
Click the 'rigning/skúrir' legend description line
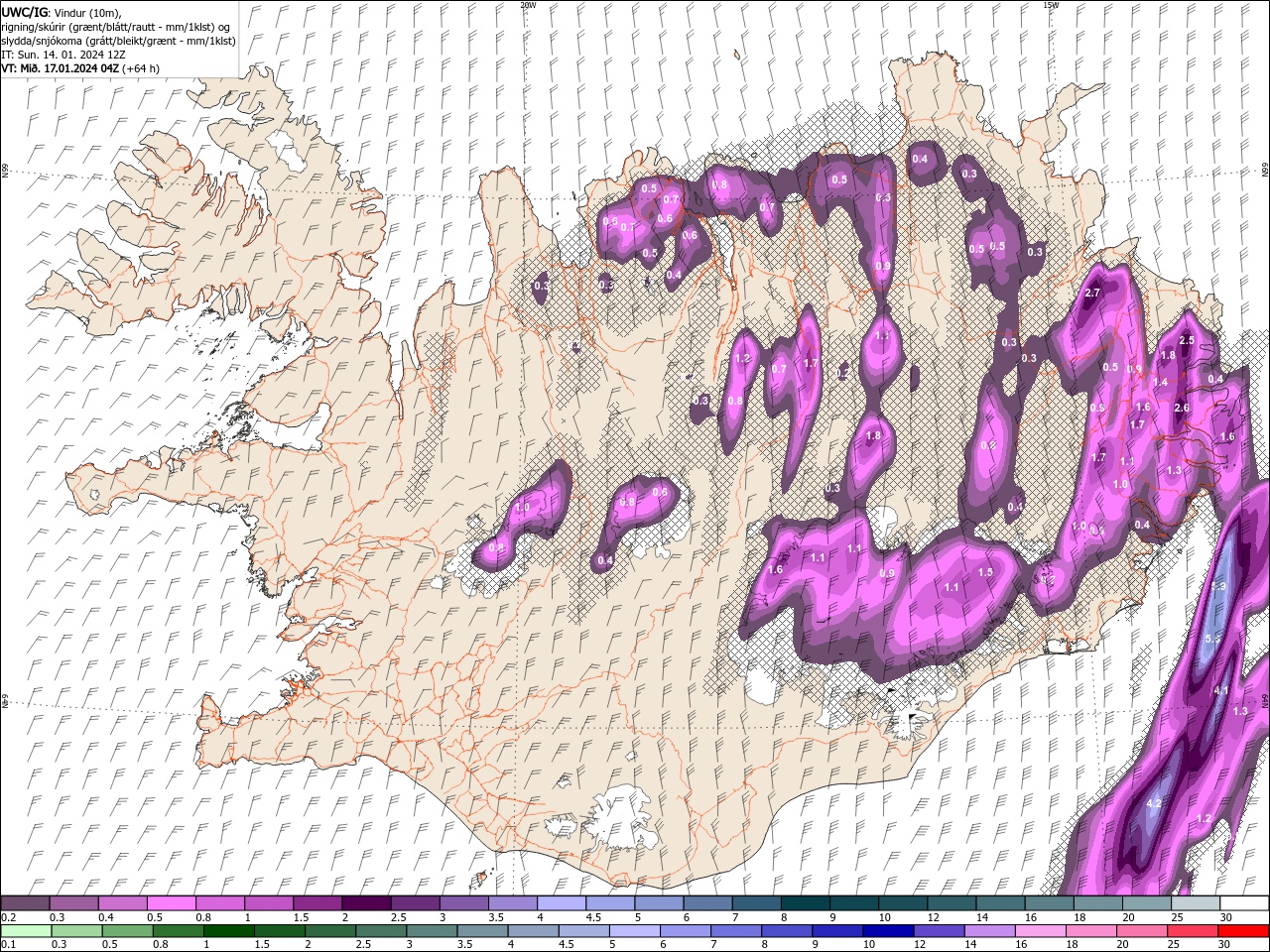click(x=116, y=27)
